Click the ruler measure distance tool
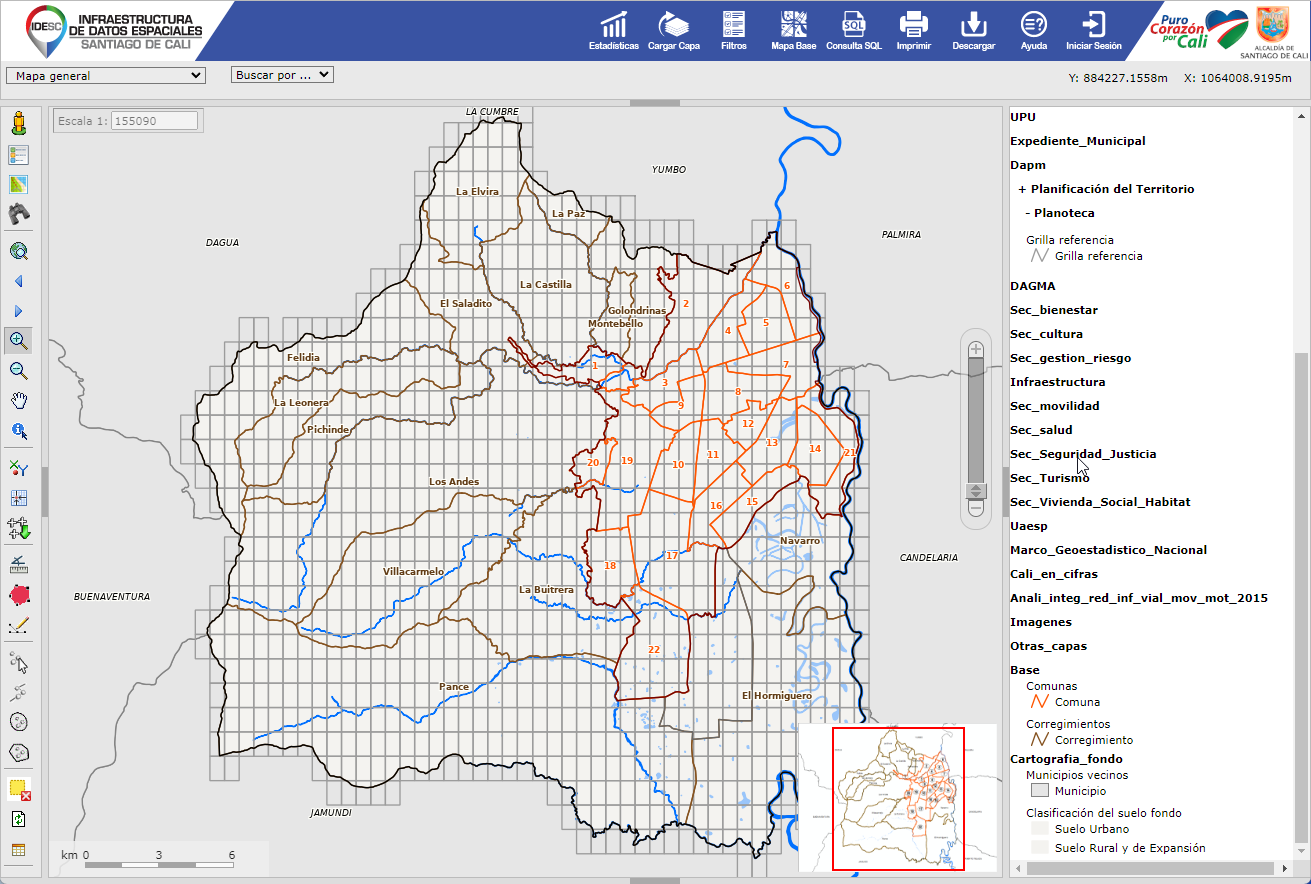This screenshot has height=884, width=1311. [x=18, y=564]
